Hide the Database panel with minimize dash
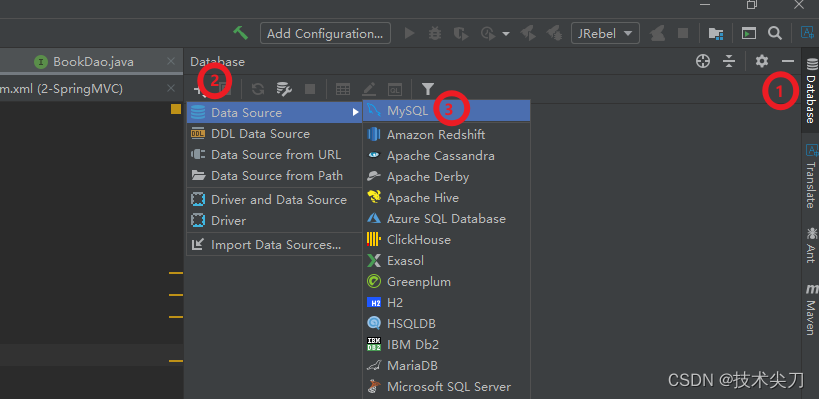Screen dimensions: 819x399 pos(788,61)
